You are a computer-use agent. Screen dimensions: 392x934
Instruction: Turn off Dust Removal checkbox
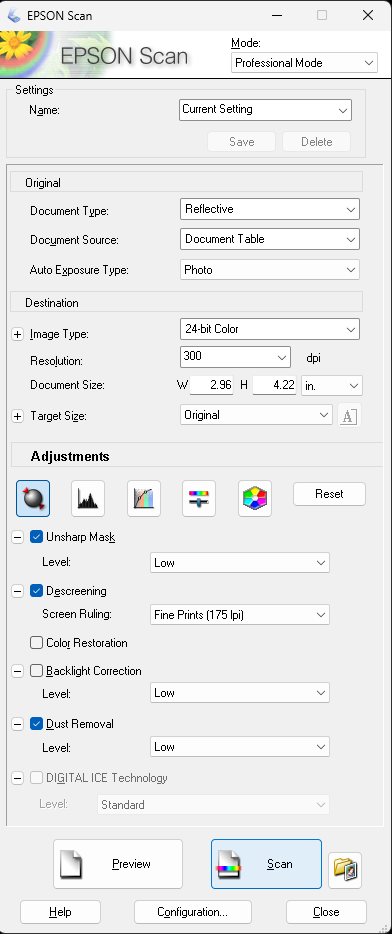tap(37, 724)
